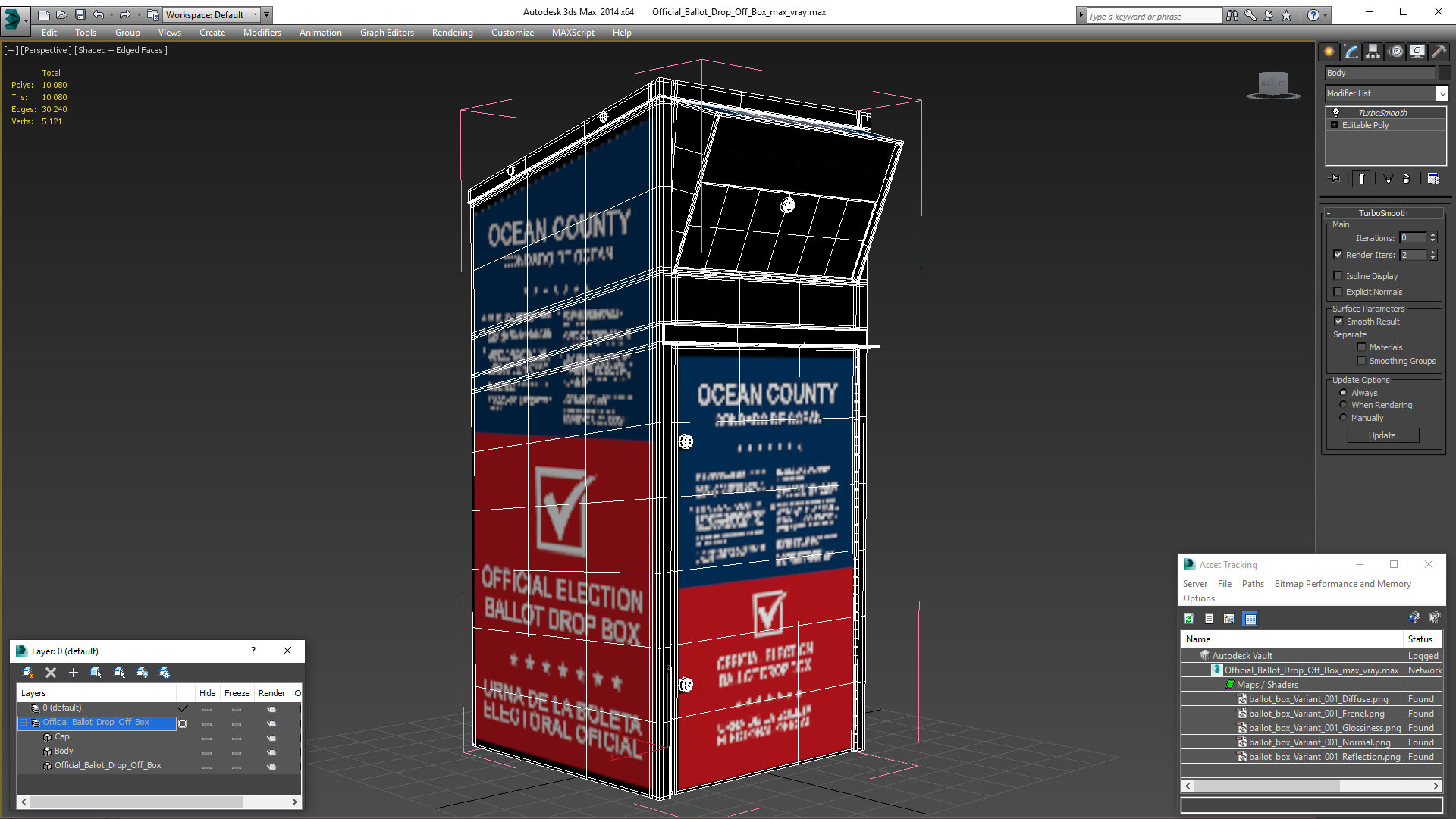Click the Undo arrow in title toolbar
The image size is (1456, 819).
[99, 14]
